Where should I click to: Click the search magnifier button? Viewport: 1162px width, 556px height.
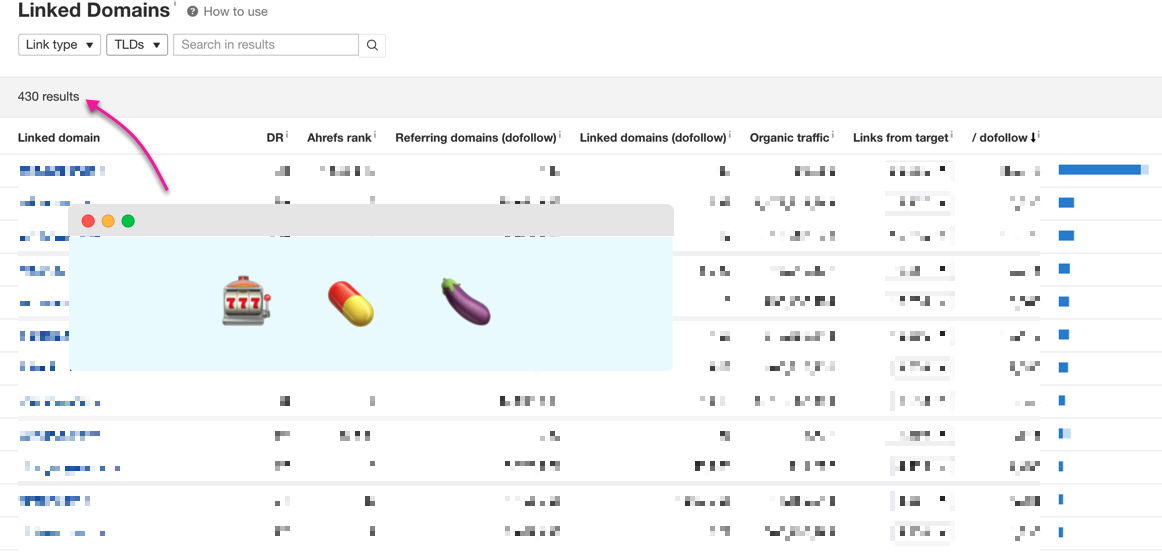point(372,45)
